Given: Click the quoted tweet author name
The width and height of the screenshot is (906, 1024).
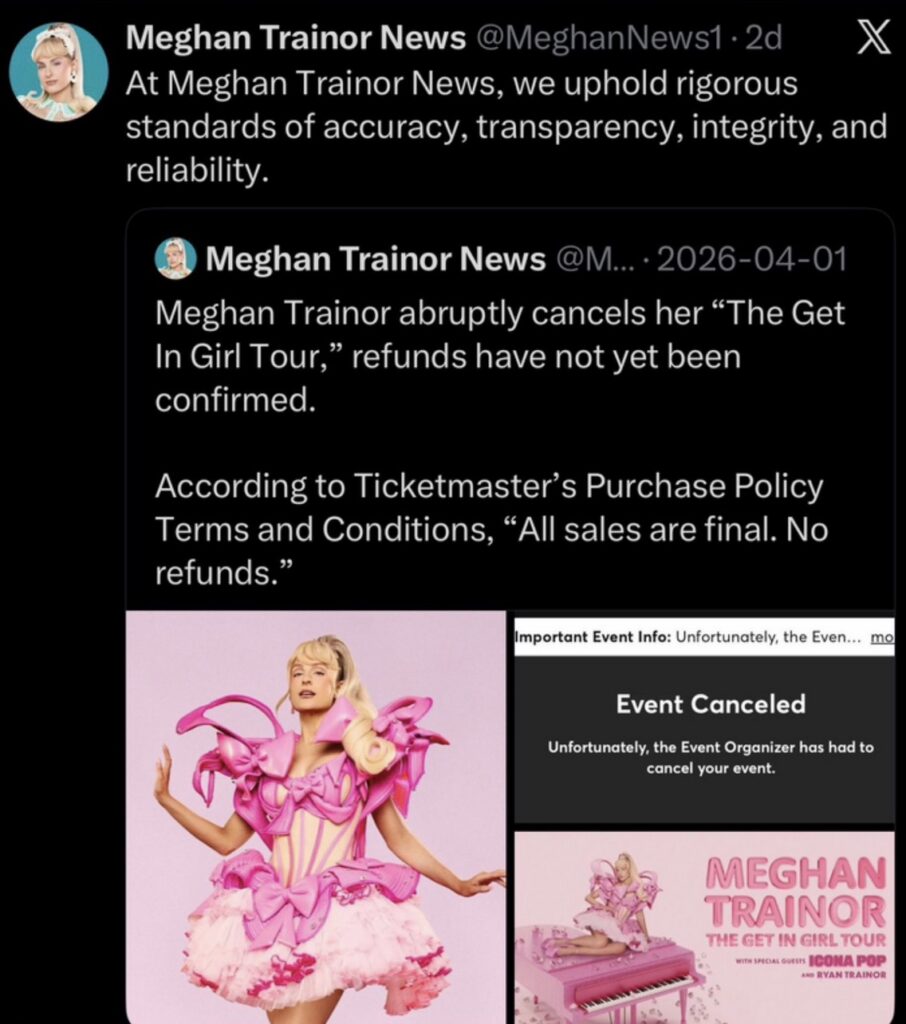Looking at the screenshot, I should pyautogui.click(x=376, y=259).
